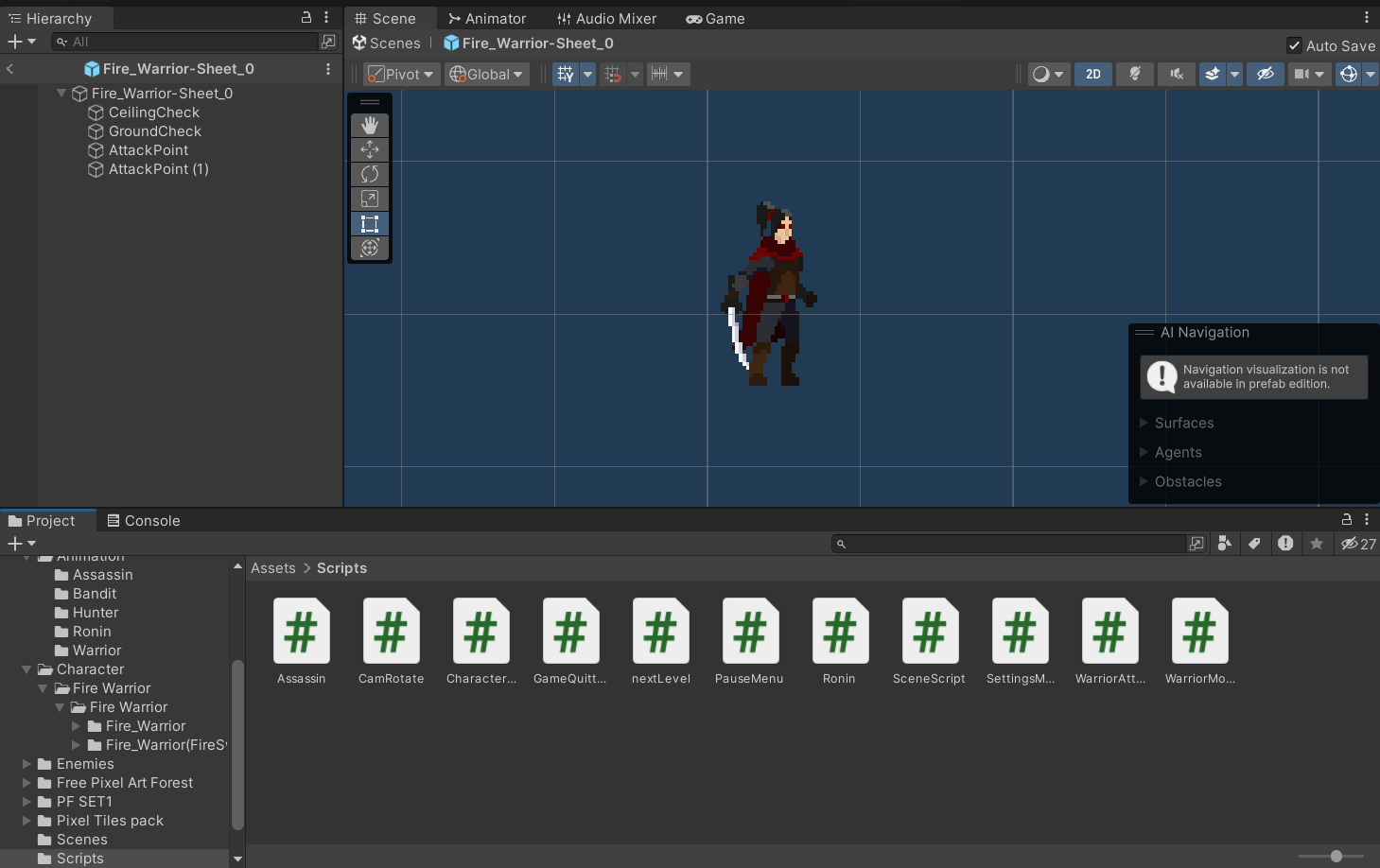Open the Scene view three-dot options menu

(x=1367, y=17)
